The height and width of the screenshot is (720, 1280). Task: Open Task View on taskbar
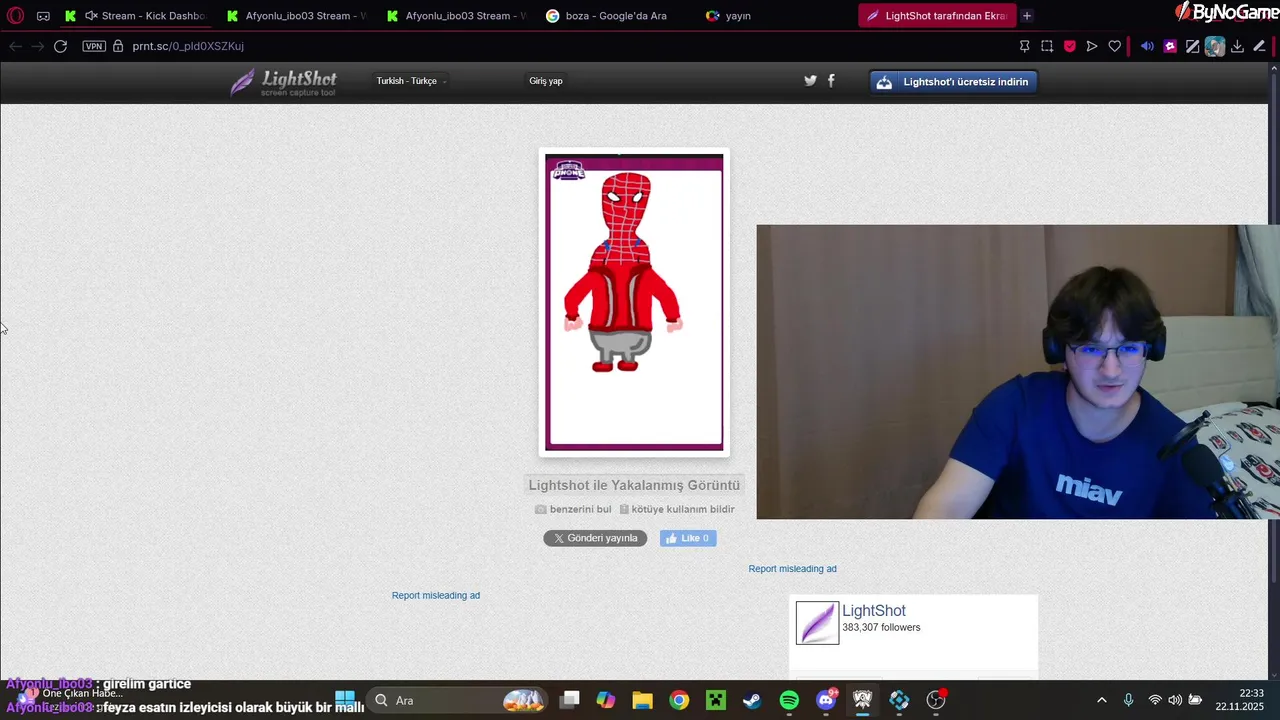(569, 700)
